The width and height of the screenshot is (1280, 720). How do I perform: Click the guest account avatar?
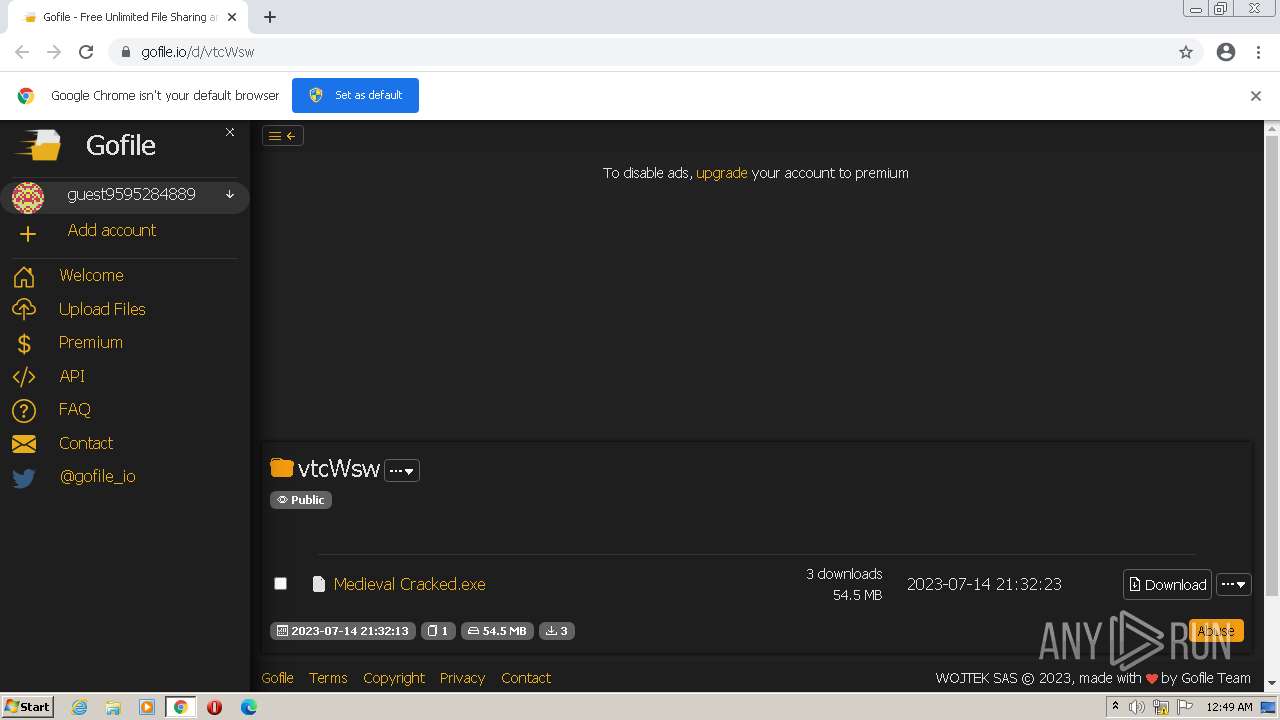point(28,198)
